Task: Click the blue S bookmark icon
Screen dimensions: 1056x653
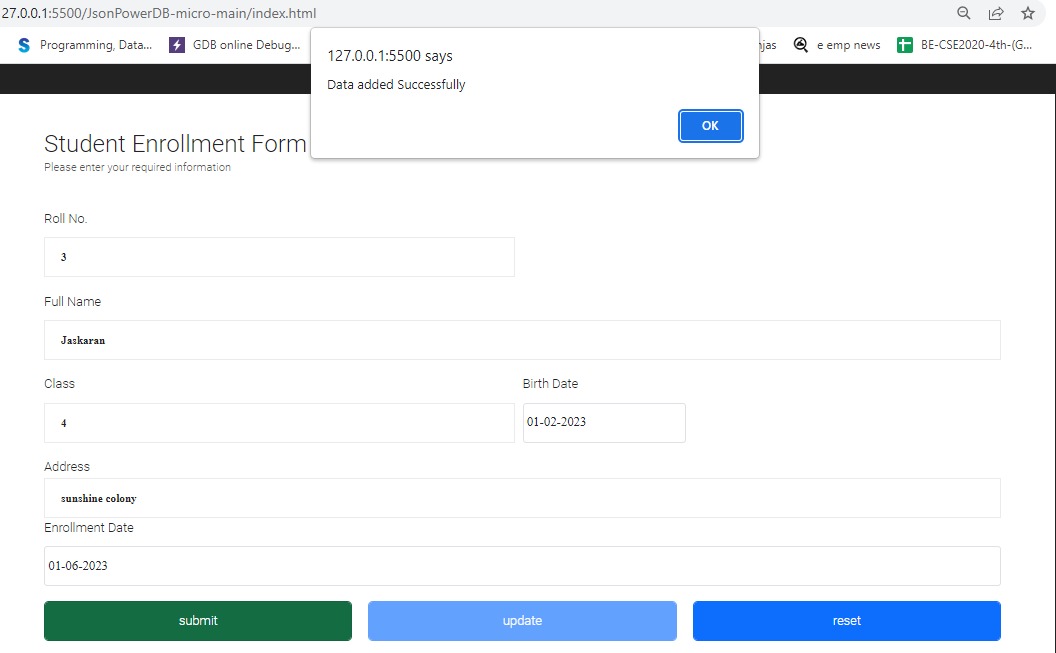Action: tap(24, 45)
